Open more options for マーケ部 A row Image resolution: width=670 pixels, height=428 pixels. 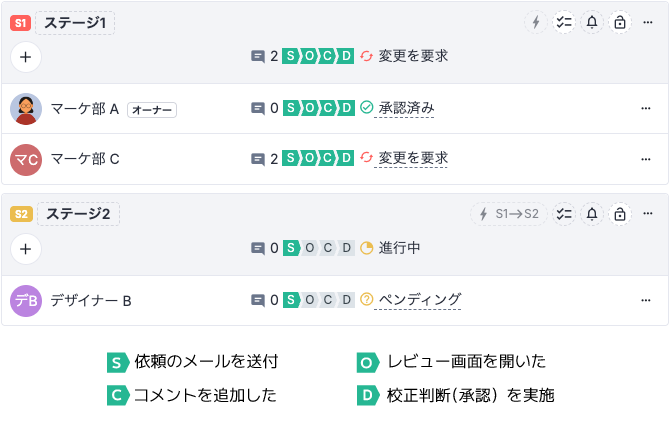[646, 108]
